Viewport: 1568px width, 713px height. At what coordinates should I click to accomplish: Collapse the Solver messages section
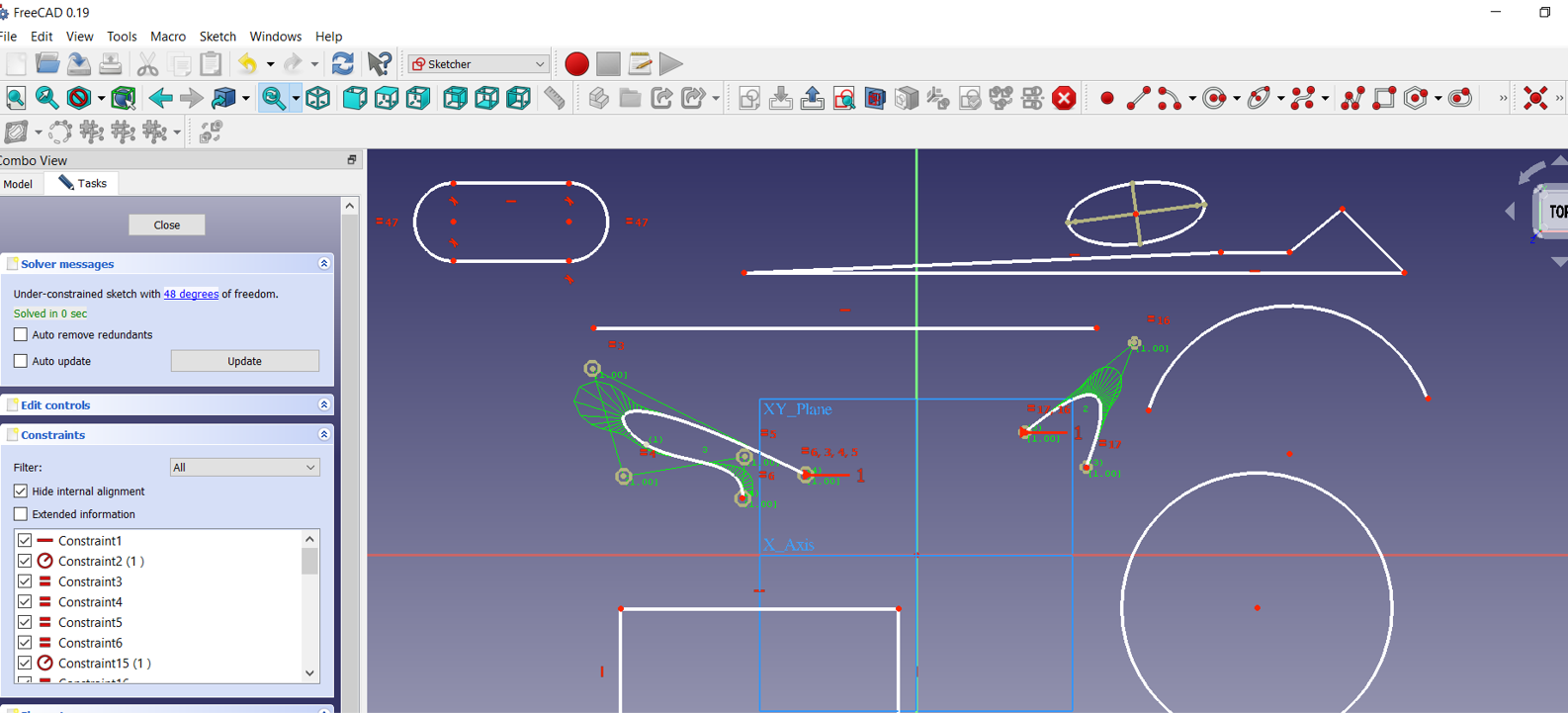pos(323,264)
